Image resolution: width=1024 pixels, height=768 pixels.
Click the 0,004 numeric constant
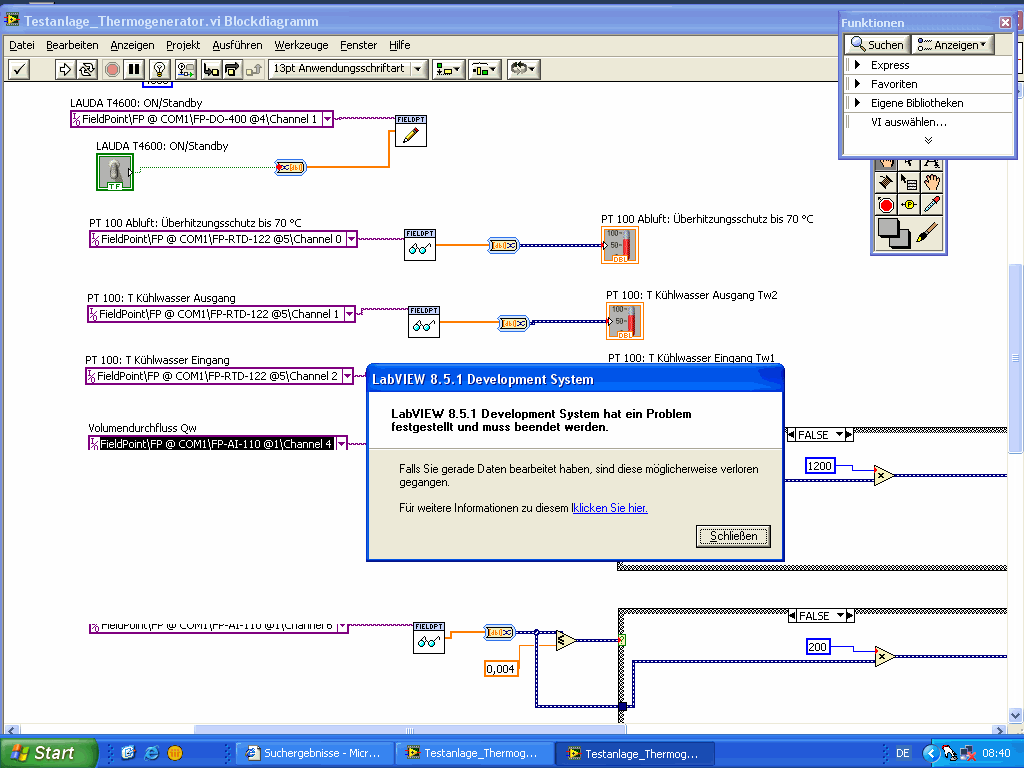tap(501, 669)
